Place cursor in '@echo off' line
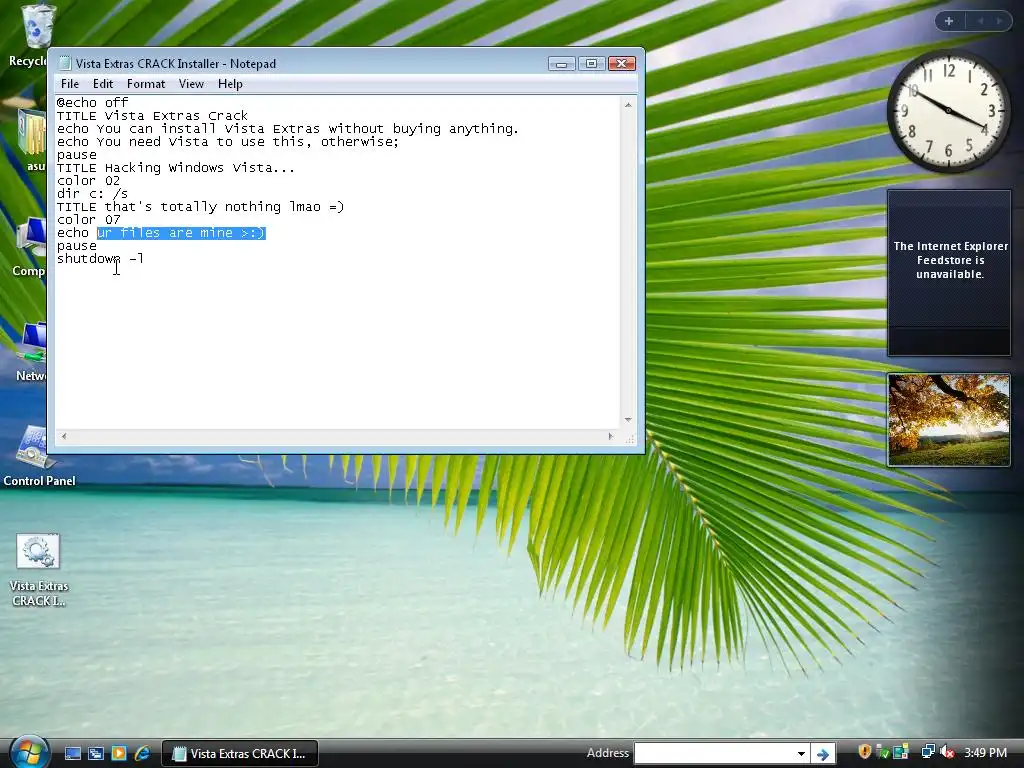Screen dimensions: 1024x768 click(x=92, y=103)
